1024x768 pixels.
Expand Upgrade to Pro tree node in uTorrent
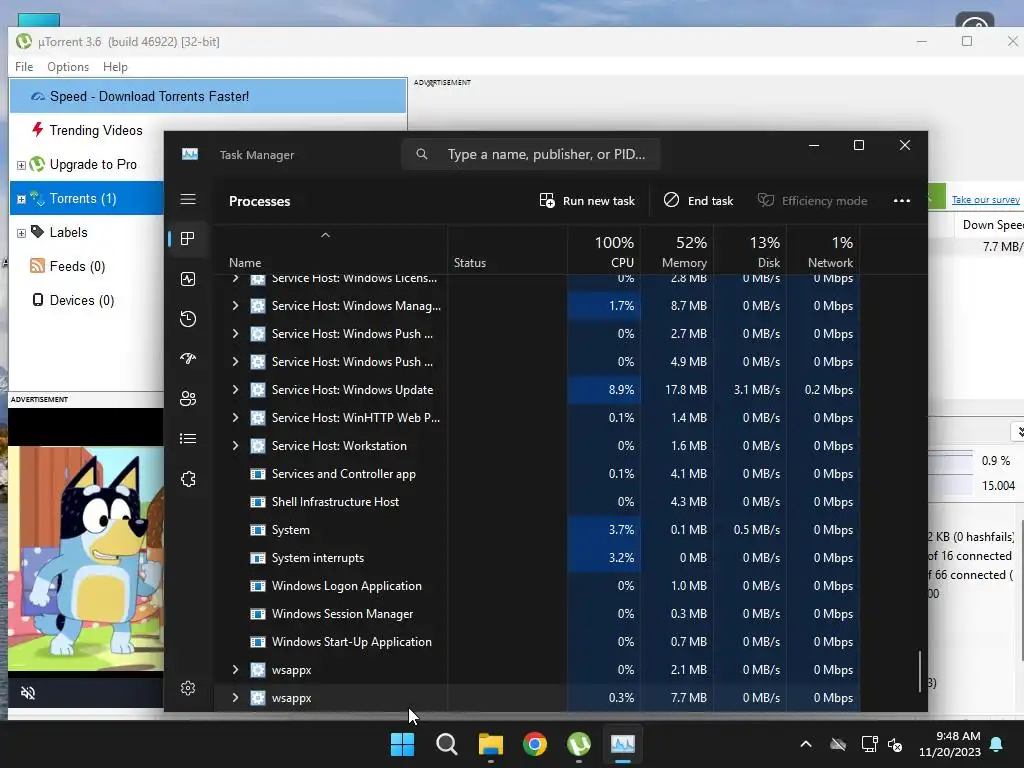point(21,165)
